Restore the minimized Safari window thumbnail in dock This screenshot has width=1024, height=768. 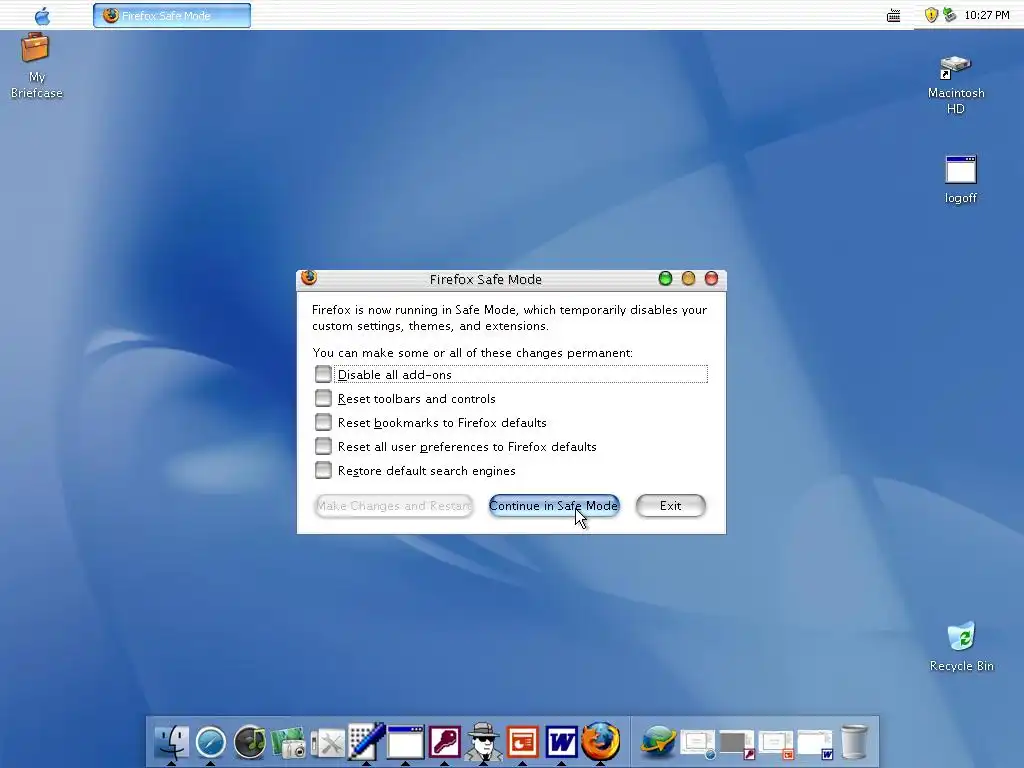pyautogui.click(x=698, y=744)
